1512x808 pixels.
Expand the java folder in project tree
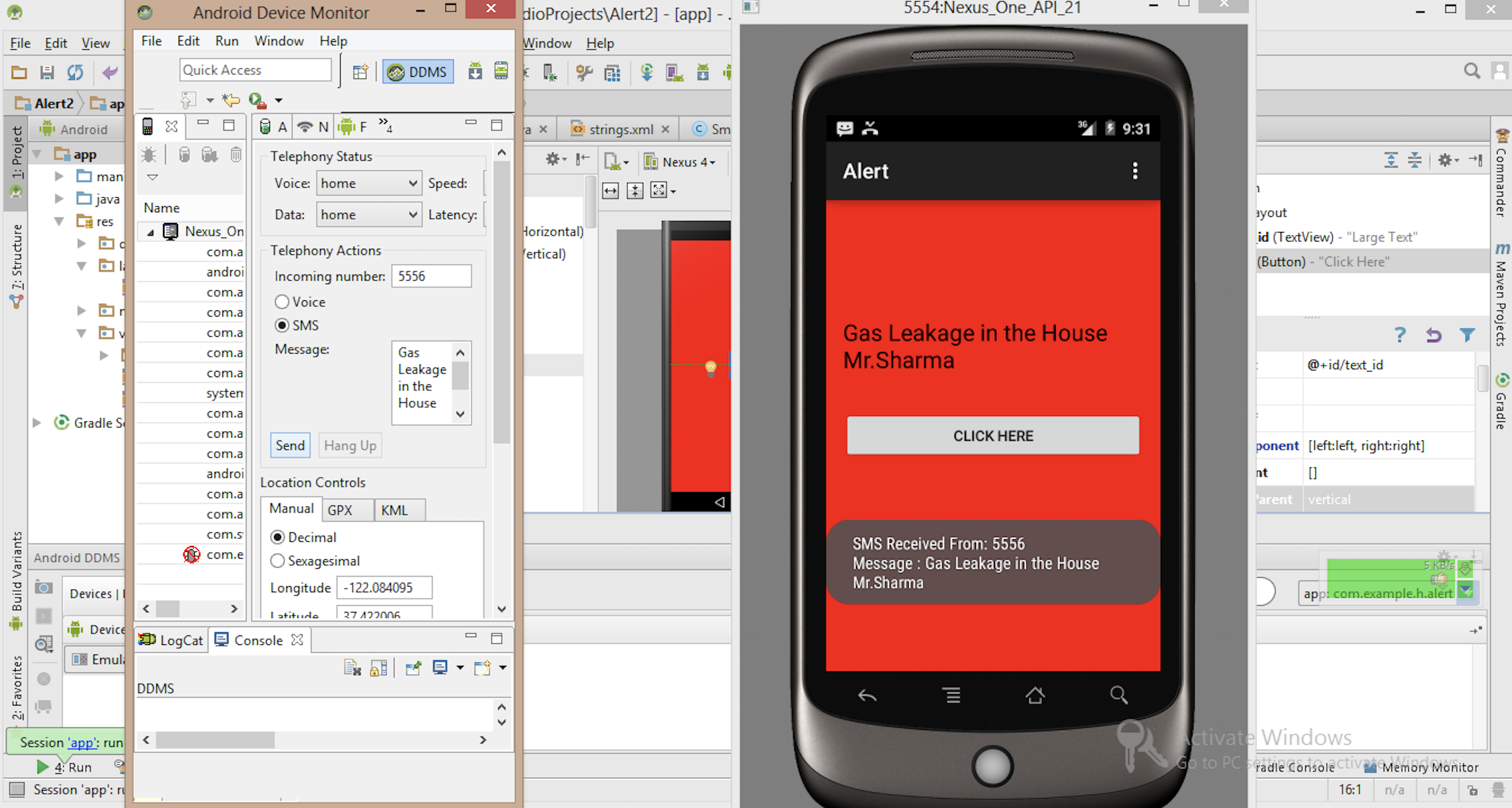tap(59, 199)
